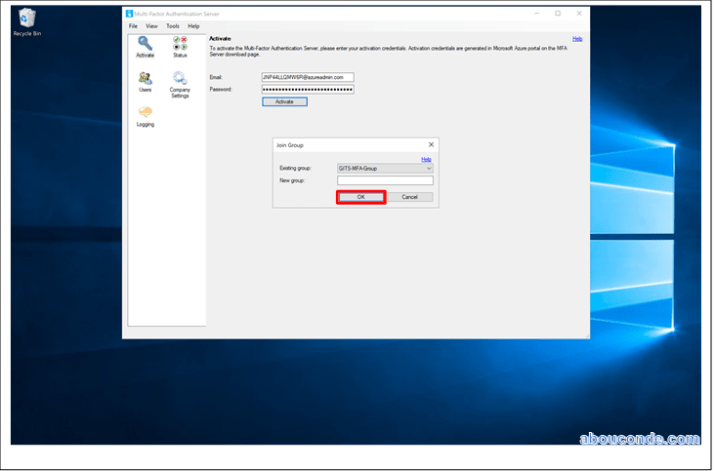Click the Help link in Join Group dialog

(426, 159)
